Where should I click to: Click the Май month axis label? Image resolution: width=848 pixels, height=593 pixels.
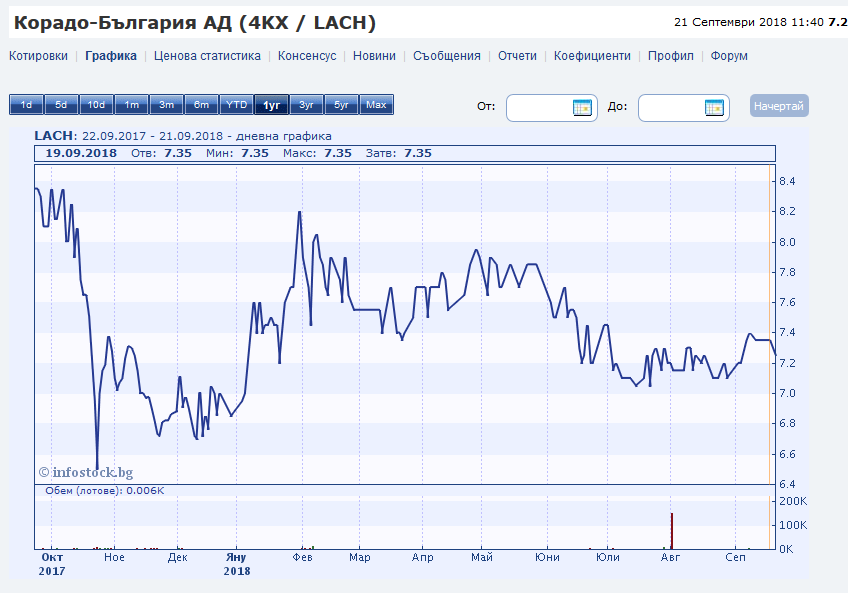point(482,557)
